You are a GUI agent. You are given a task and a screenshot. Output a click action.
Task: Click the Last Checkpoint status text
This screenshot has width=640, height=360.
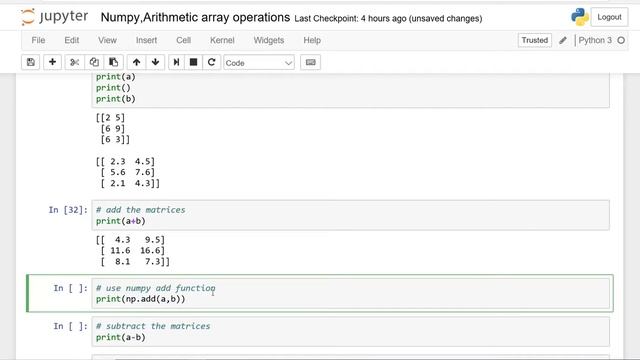(x=388, y=18)
